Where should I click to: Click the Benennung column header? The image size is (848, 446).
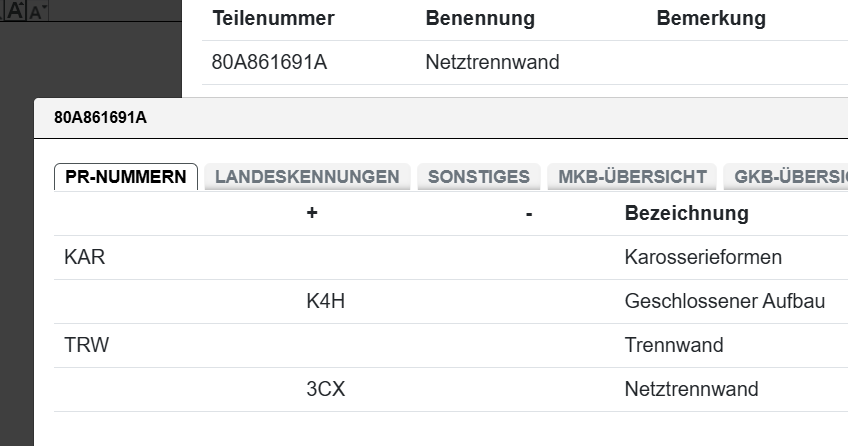coord(480,18)
